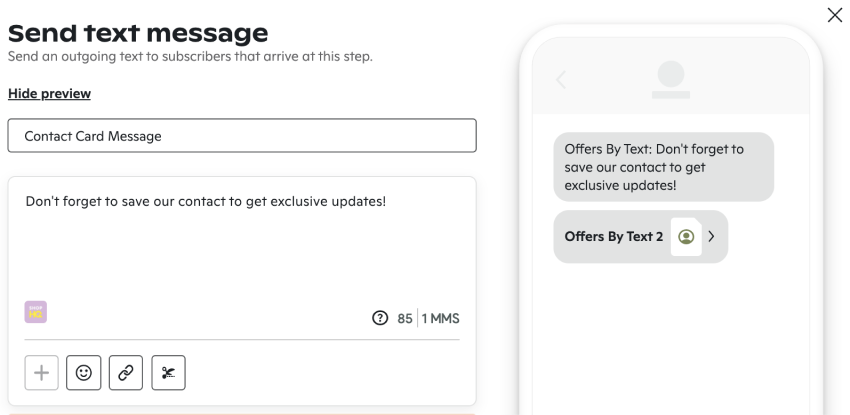Open the character count help icon
The width and height of the screenshot is (850, 415).
tap(380, 318)
